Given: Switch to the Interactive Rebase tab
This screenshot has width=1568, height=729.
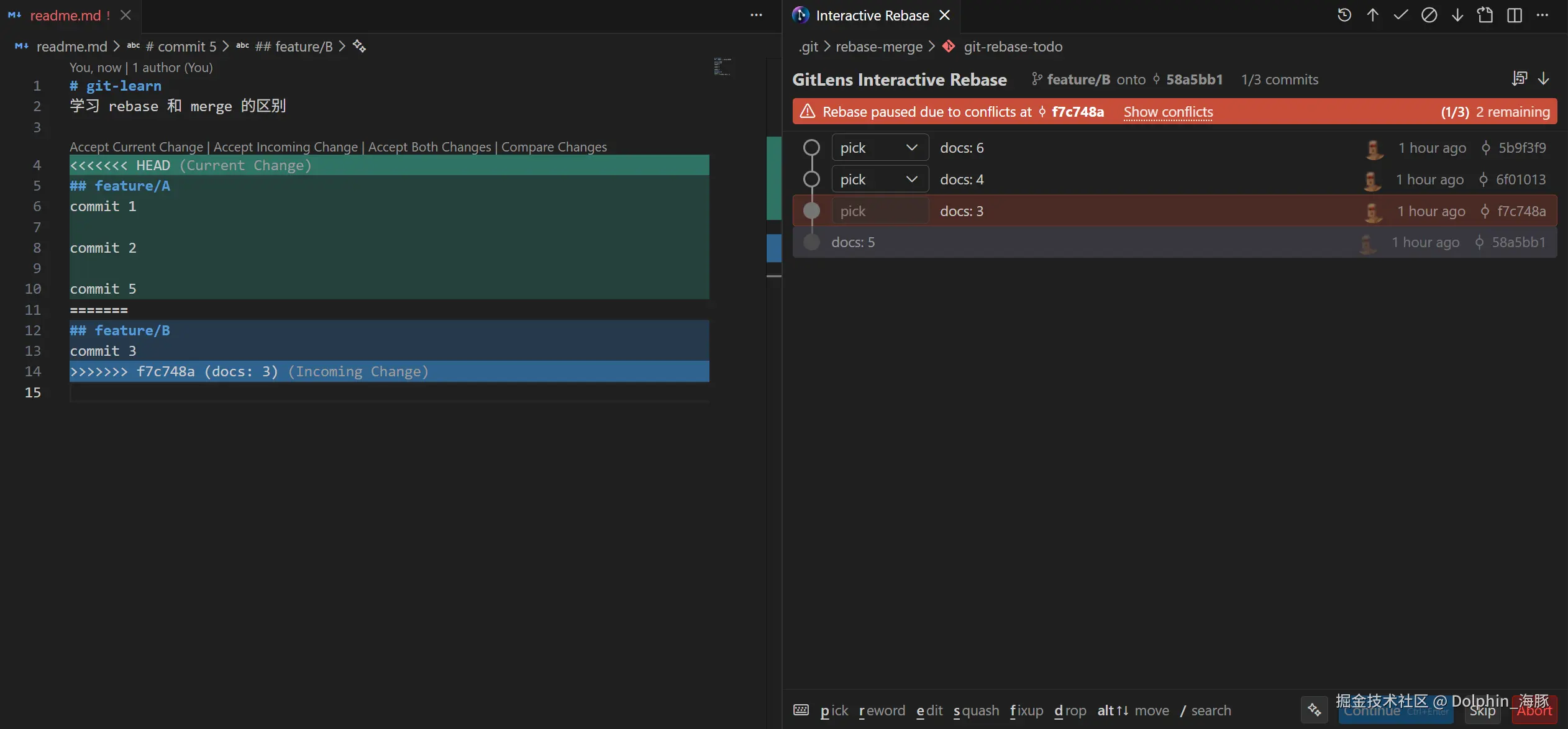Looking at the screenshot, I should click(x=872, y=16).
